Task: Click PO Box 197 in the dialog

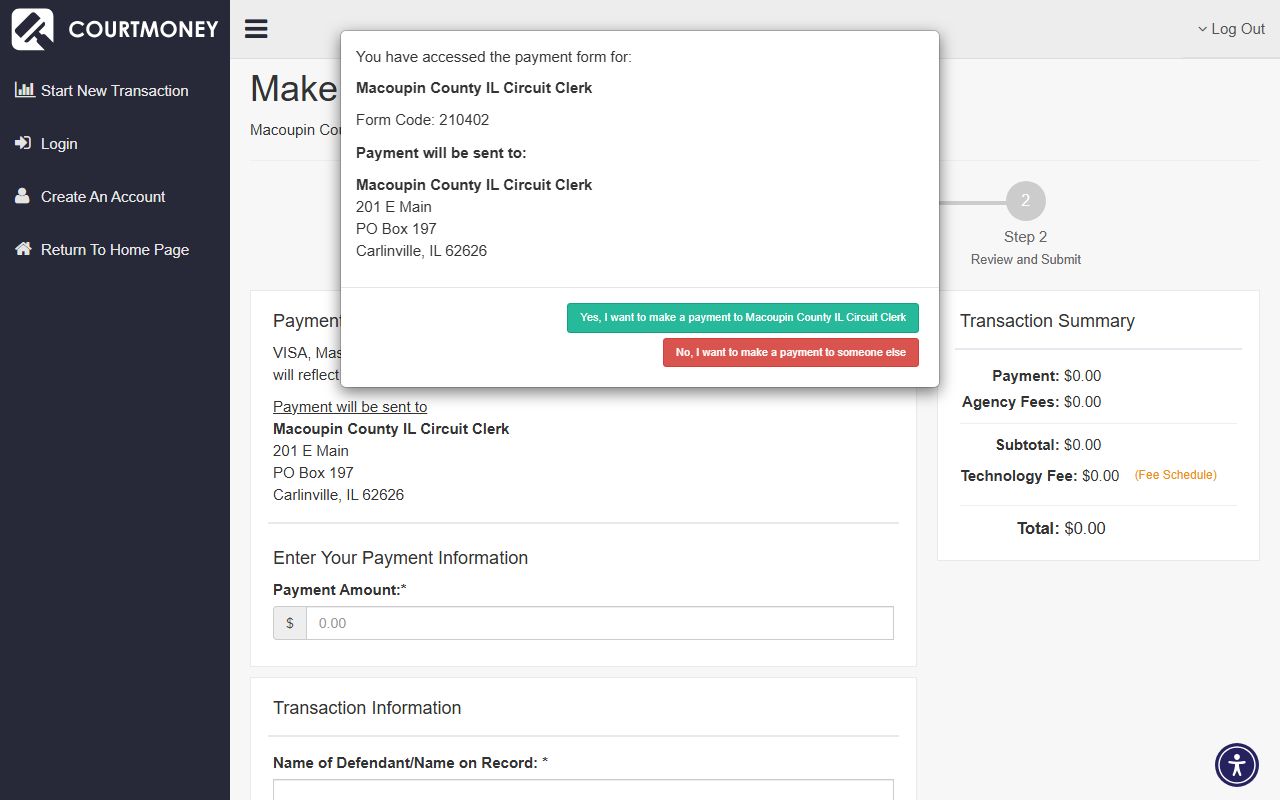Action: coord(396,229)
